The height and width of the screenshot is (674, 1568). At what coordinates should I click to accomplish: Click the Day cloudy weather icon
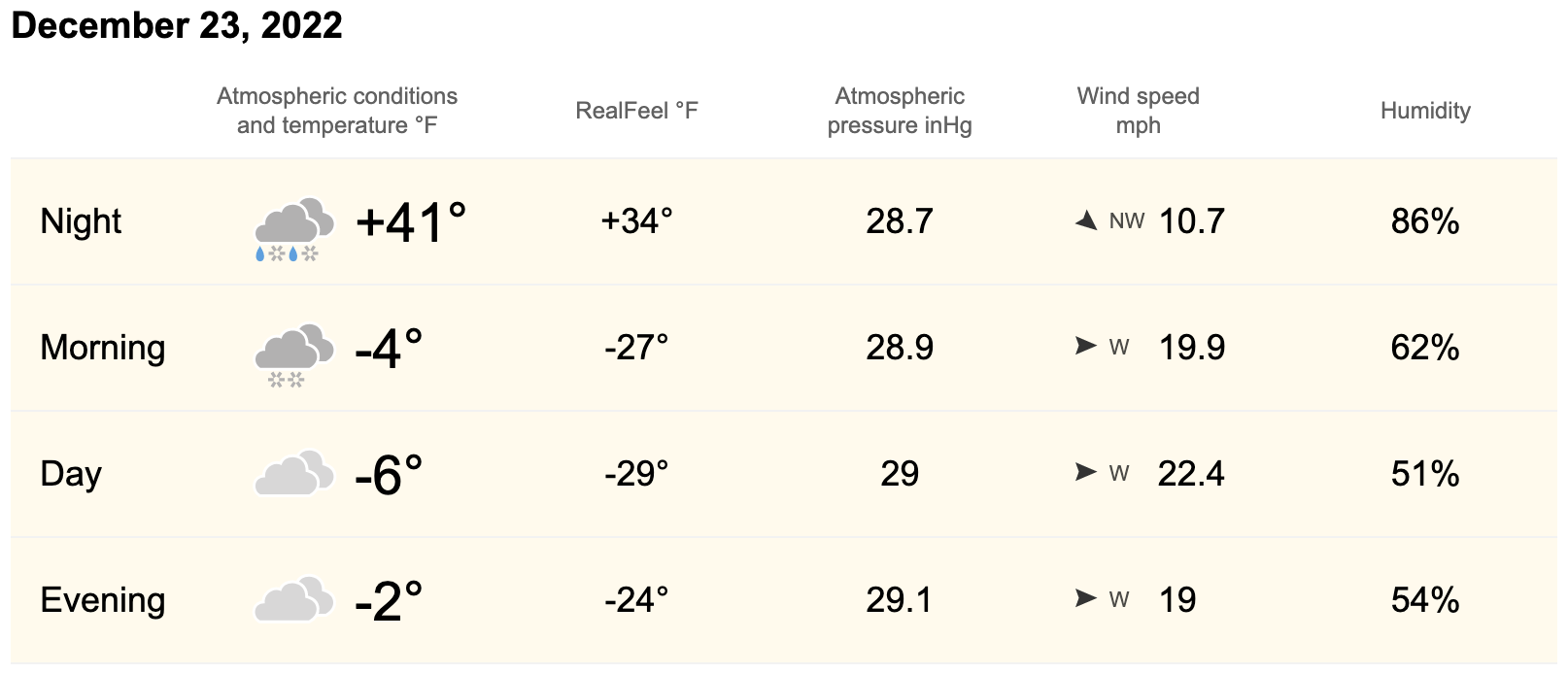pyautogui.click(x=293, y=474)
